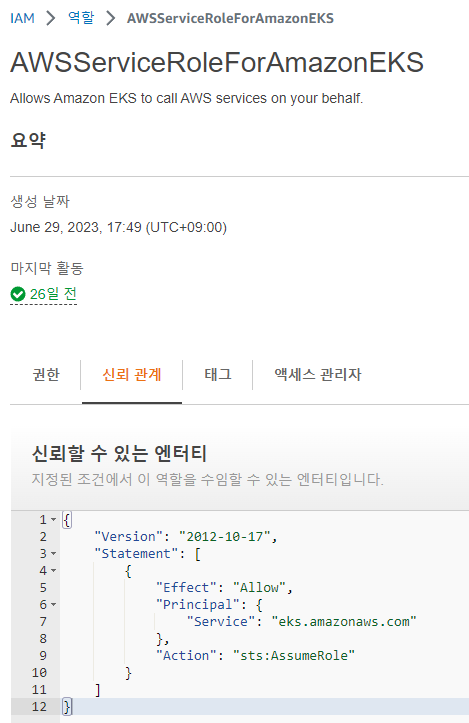The height and width of the screenshot is (723, 469).
Task: Collapse the JSON fold arrow on line 1
Action: pyautogui.click(x=53, y=520)
